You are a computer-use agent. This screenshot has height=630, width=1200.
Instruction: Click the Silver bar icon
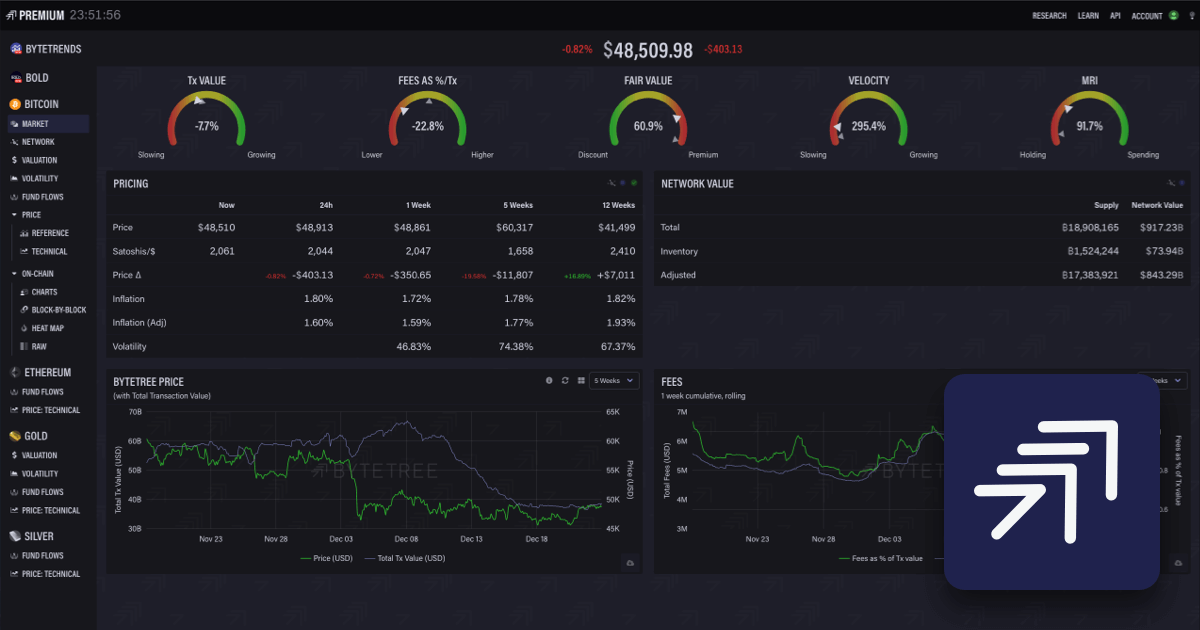point(15,536)
